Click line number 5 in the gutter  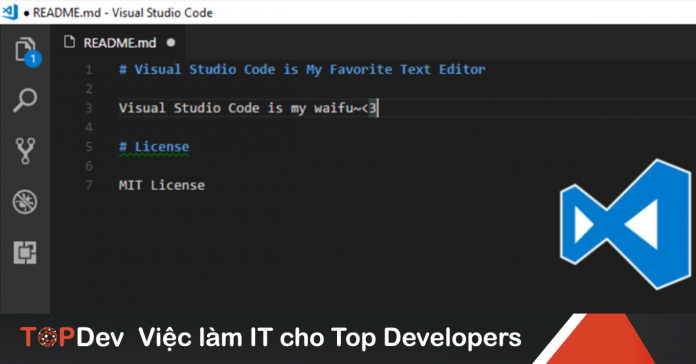89,147
